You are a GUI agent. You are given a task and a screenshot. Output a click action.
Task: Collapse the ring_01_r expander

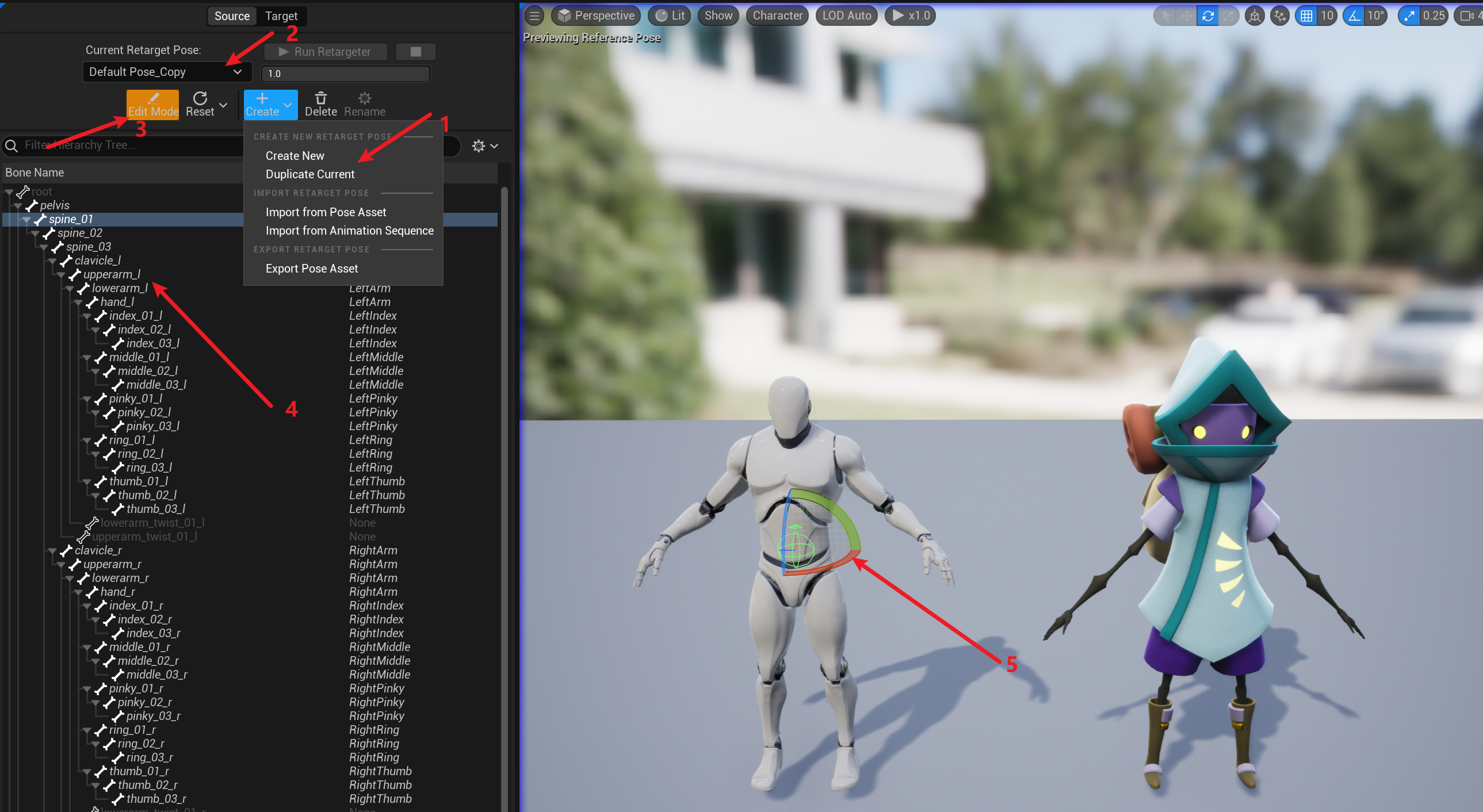tap(87, 731)
